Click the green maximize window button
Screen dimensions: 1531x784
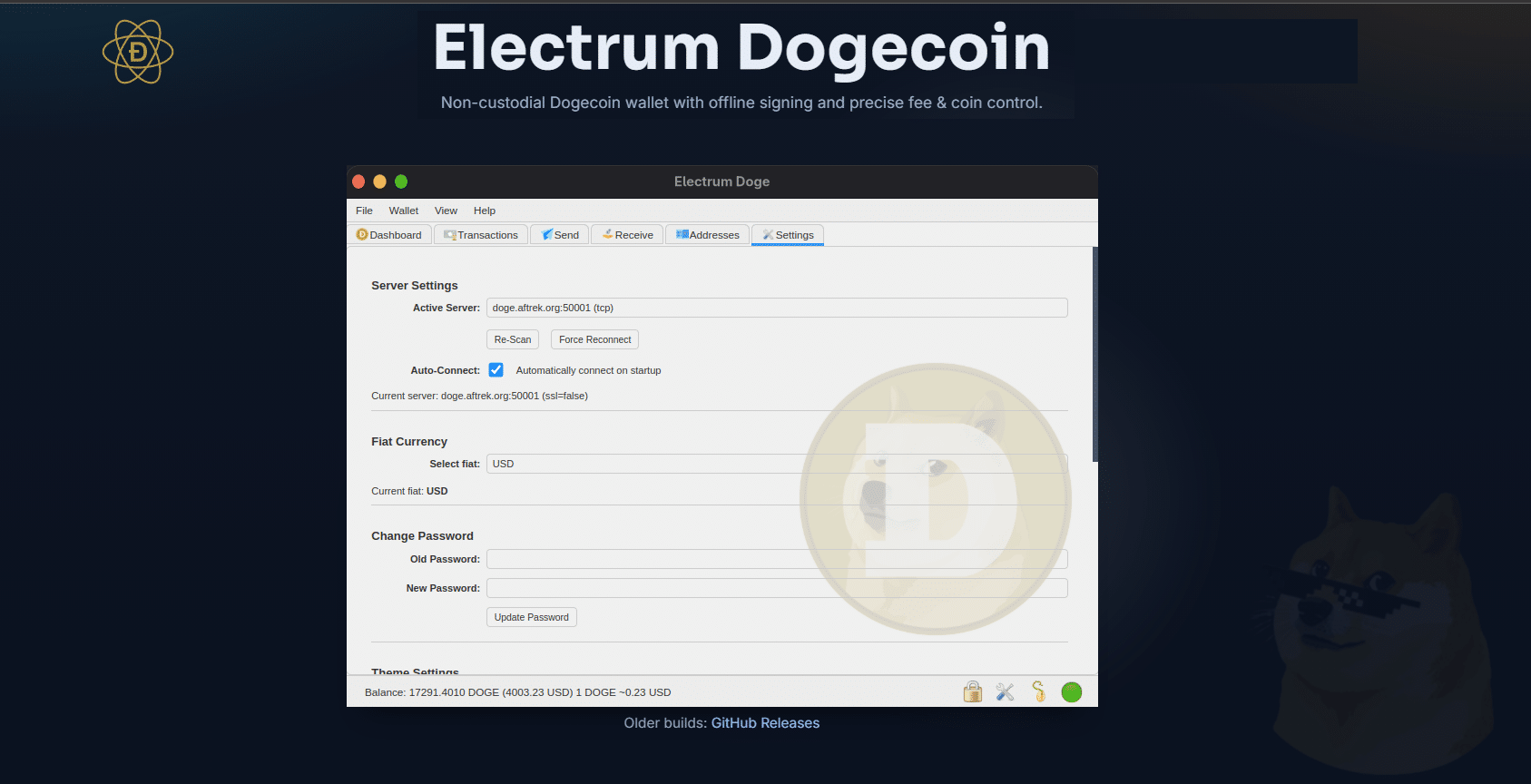click(x=401, y=181)
